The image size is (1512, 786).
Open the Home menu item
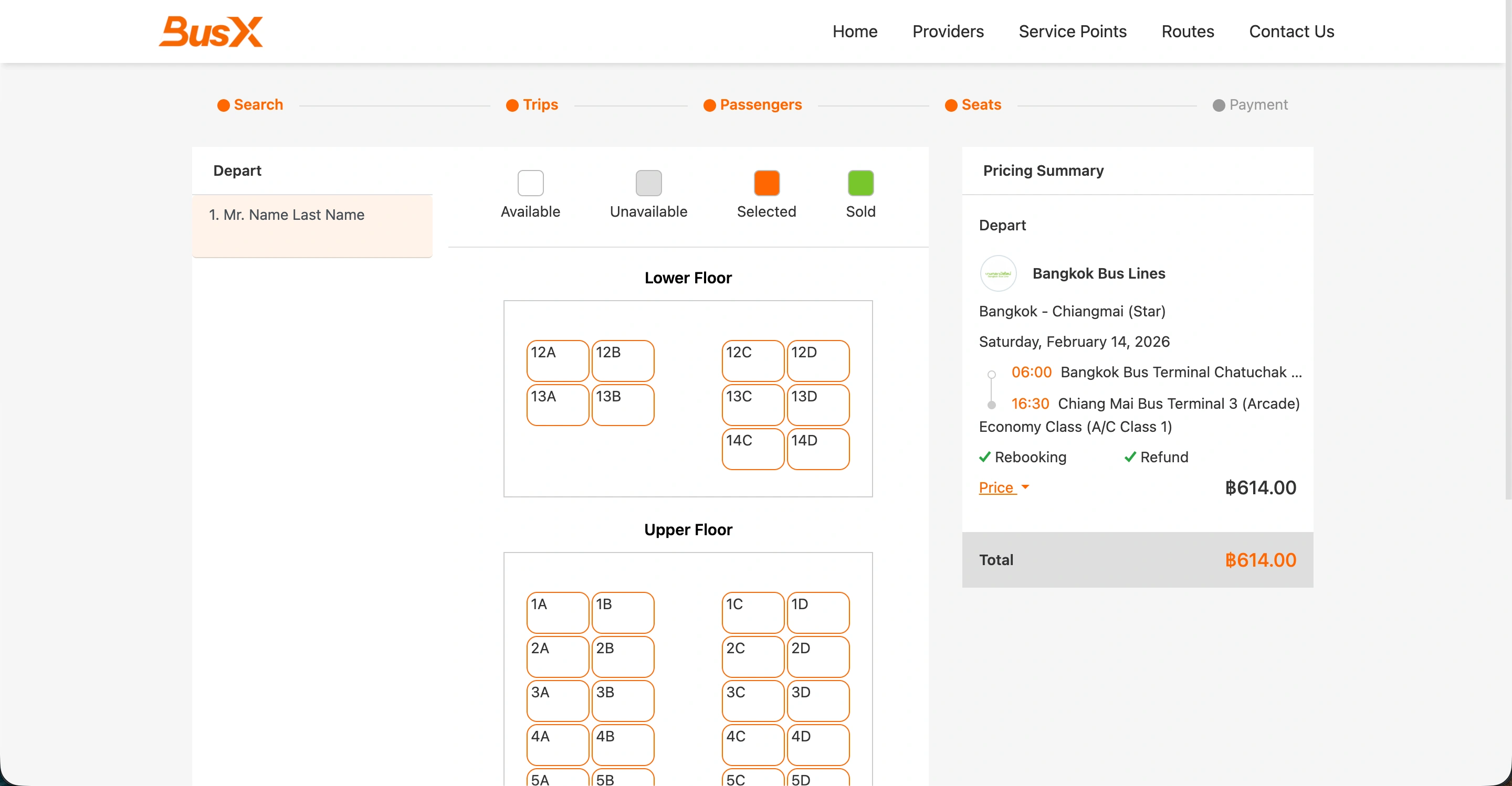[x=855, y=31]
